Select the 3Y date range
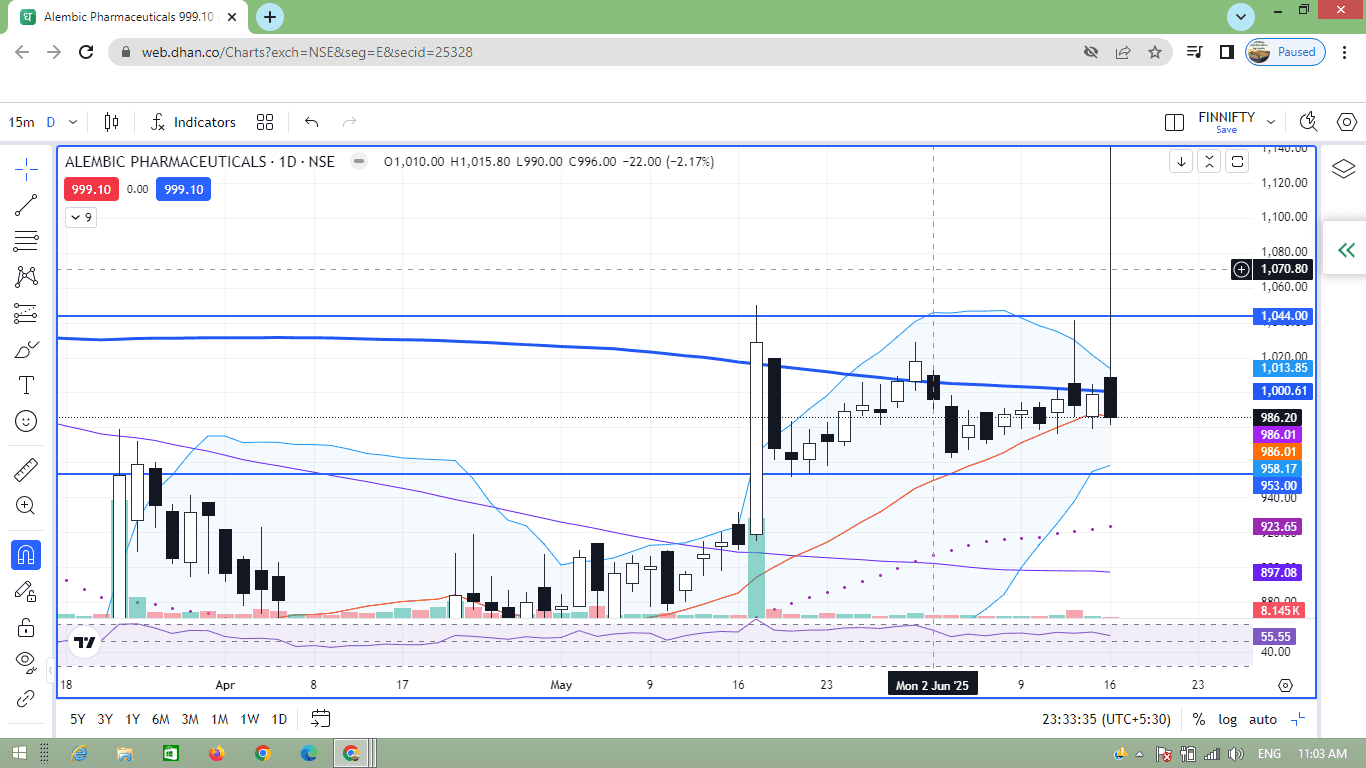The height and width of the screenshot is (768, 1366). pos(105,719)
